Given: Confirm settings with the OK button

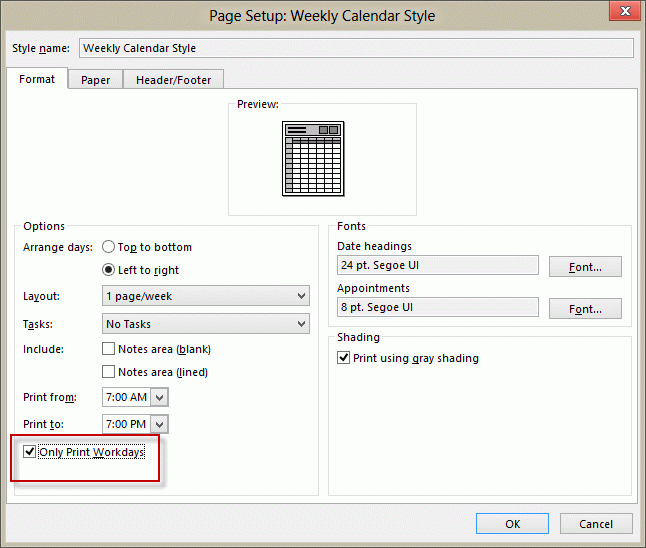Looking at the screenshot, I should point(512,524).
